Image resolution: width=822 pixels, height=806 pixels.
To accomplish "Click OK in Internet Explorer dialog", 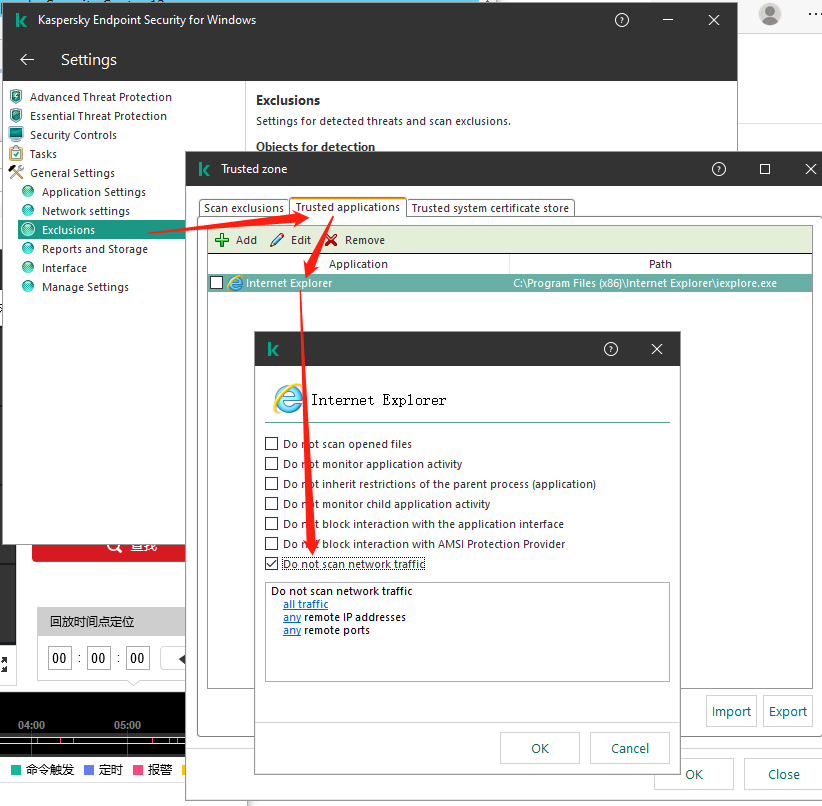I will click(x=540, y=748).
